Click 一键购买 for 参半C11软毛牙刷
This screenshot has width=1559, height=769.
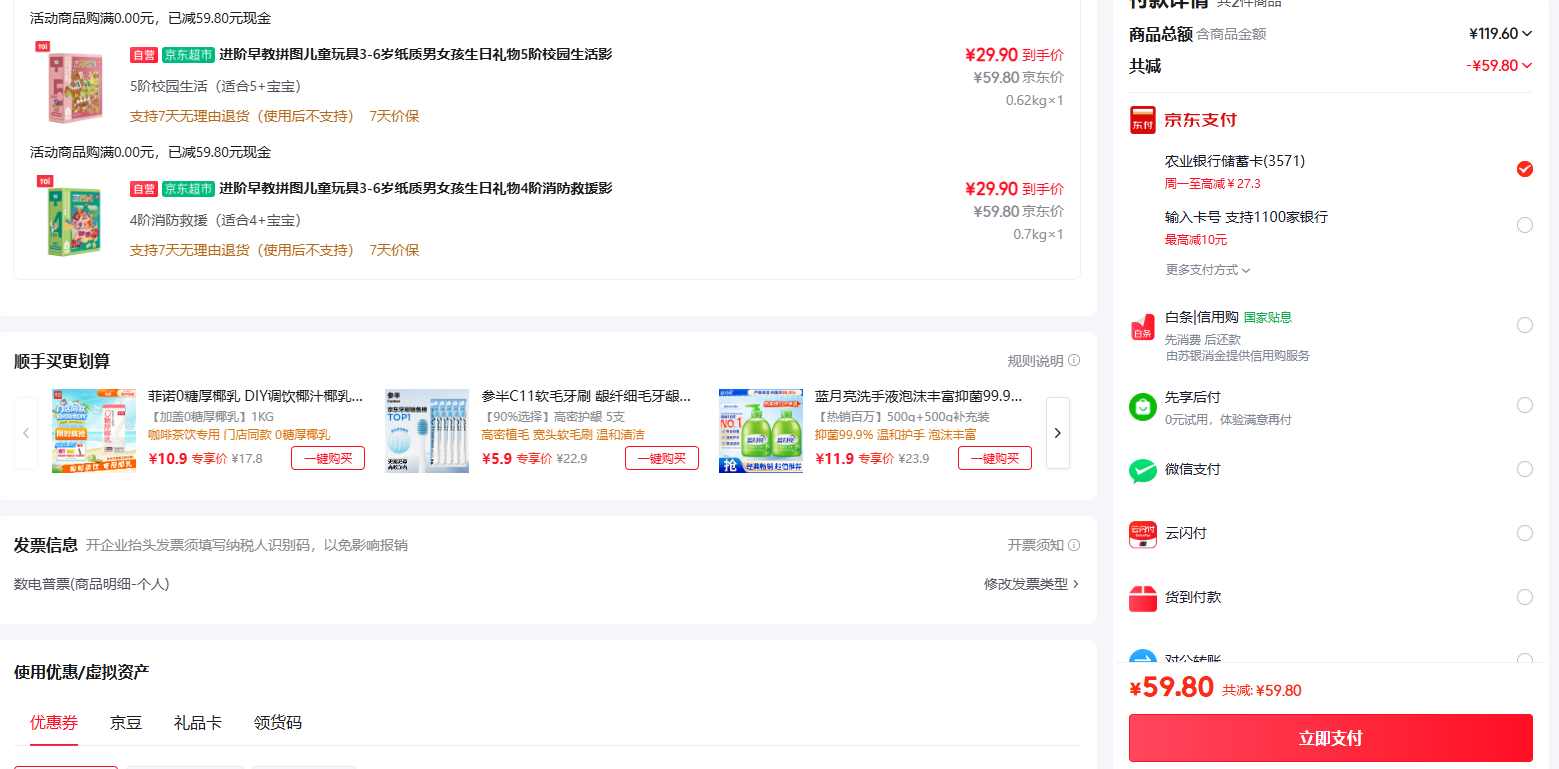tap(662, 458)
